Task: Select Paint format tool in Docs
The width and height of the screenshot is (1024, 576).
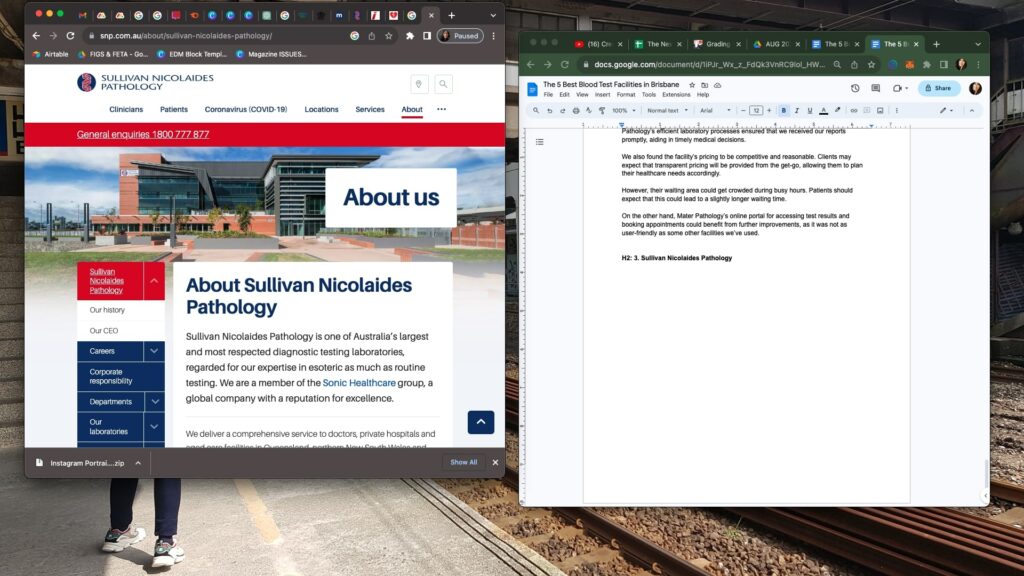Action: point(601,110)
